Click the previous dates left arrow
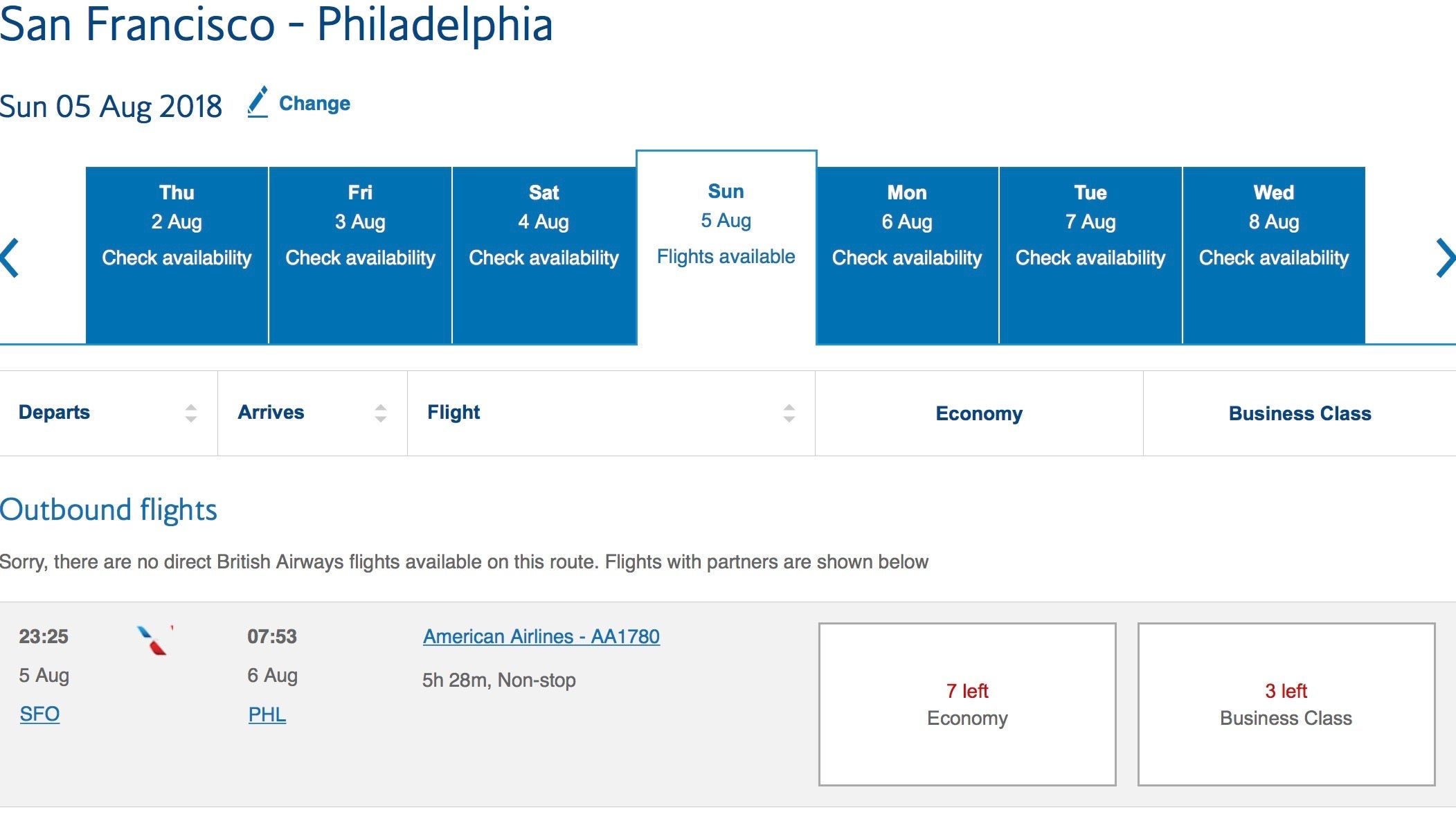The width and height of the screenshot is (1456, 819). (x=10, y=258)
